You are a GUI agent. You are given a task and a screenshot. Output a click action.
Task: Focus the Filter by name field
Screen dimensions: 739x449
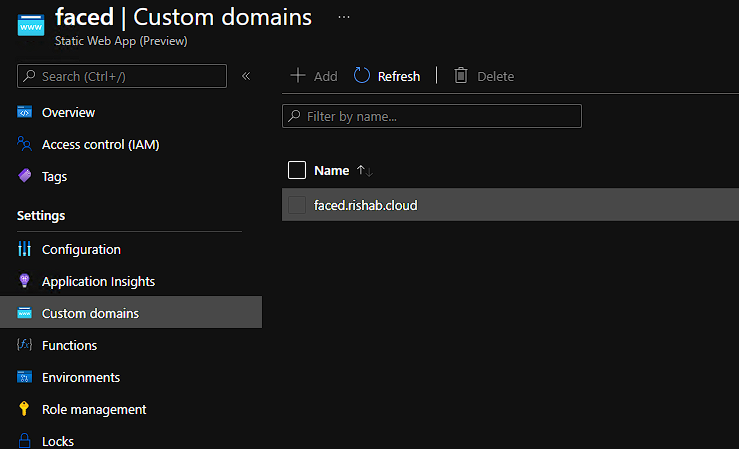pyautogui.click(x=432, y=116)
